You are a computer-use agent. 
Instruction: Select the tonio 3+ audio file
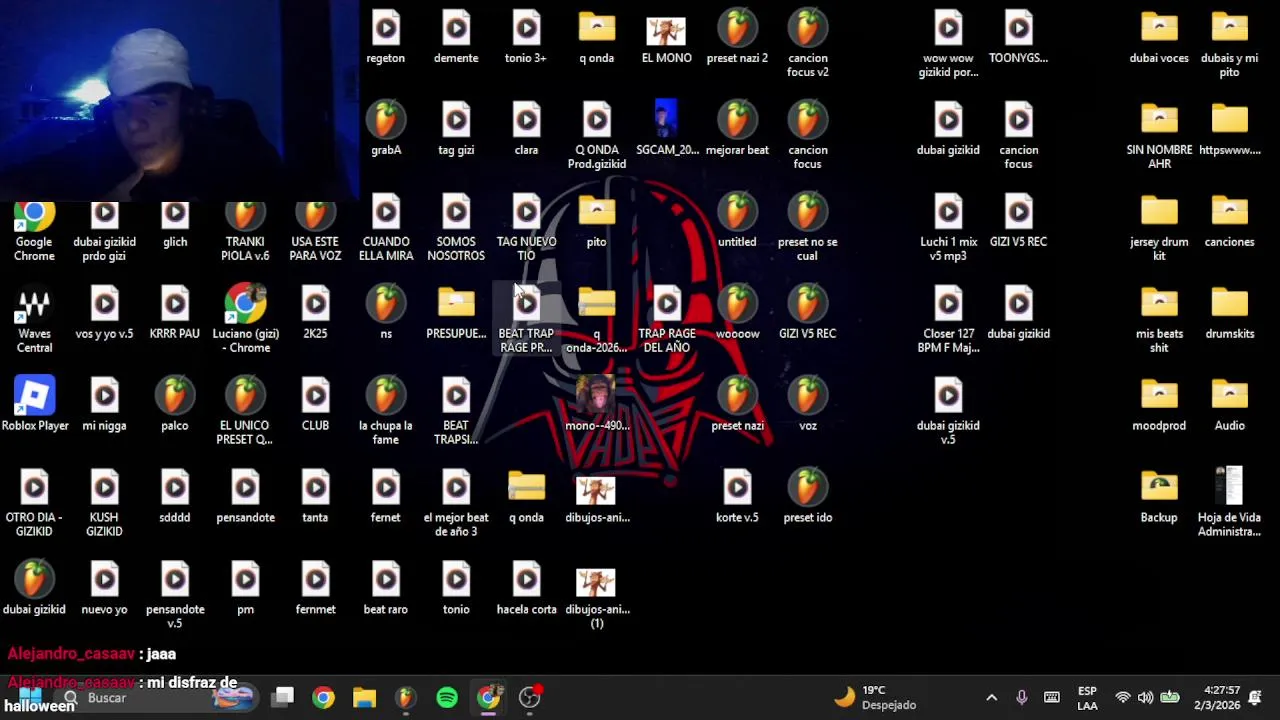point(526,38)
